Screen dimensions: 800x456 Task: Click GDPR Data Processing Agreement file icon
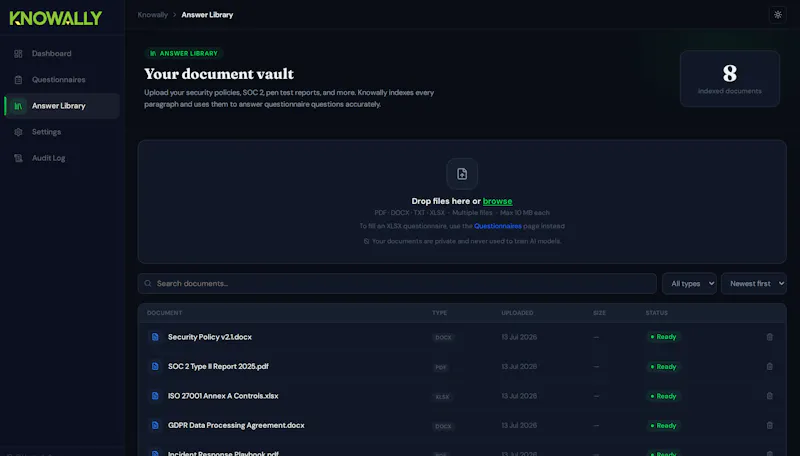[155, 425]
